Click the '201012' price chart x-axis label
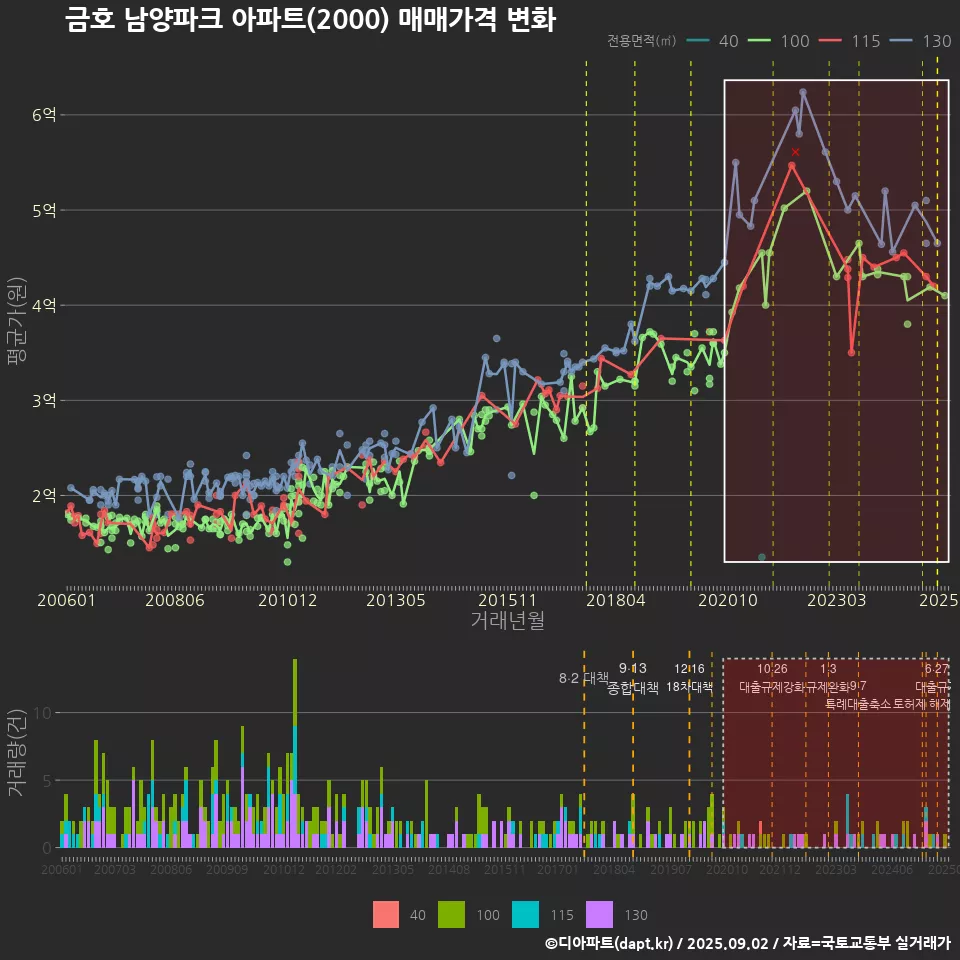Screen dimensions: 960x960 (x=287, y=600)
